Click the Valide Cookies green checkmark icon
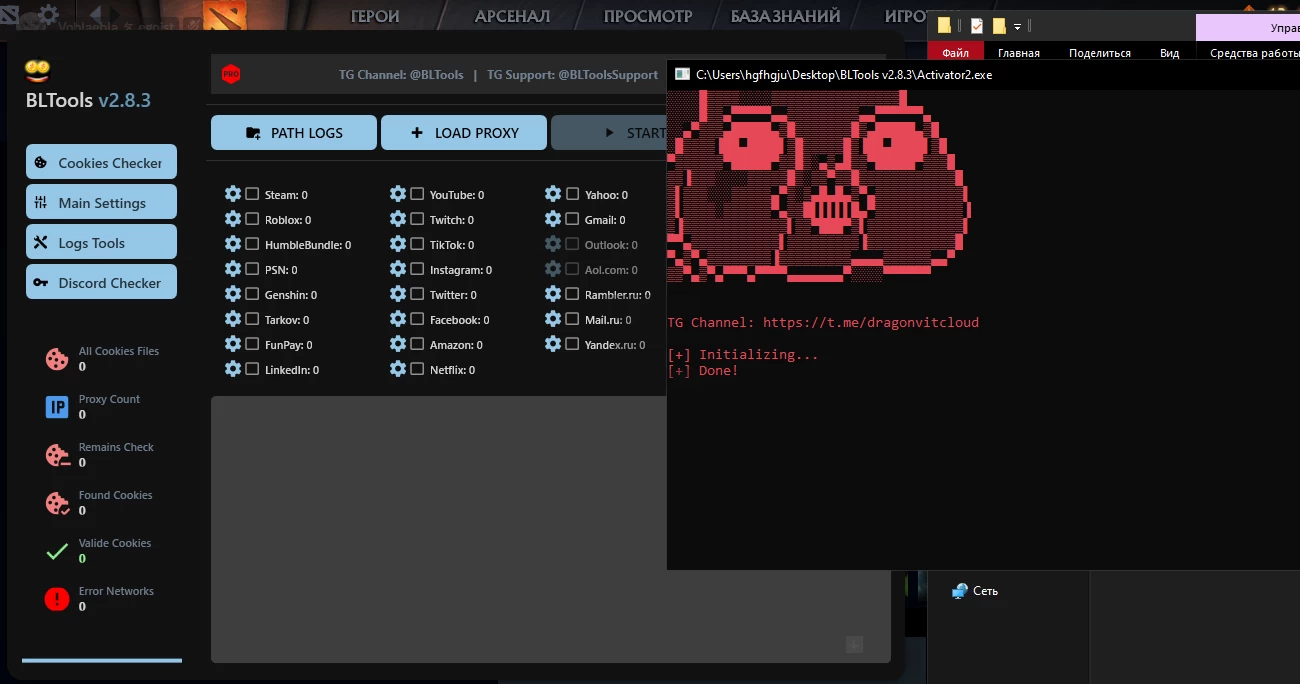This screenshot has width=1300, height=684. (57, 551)
